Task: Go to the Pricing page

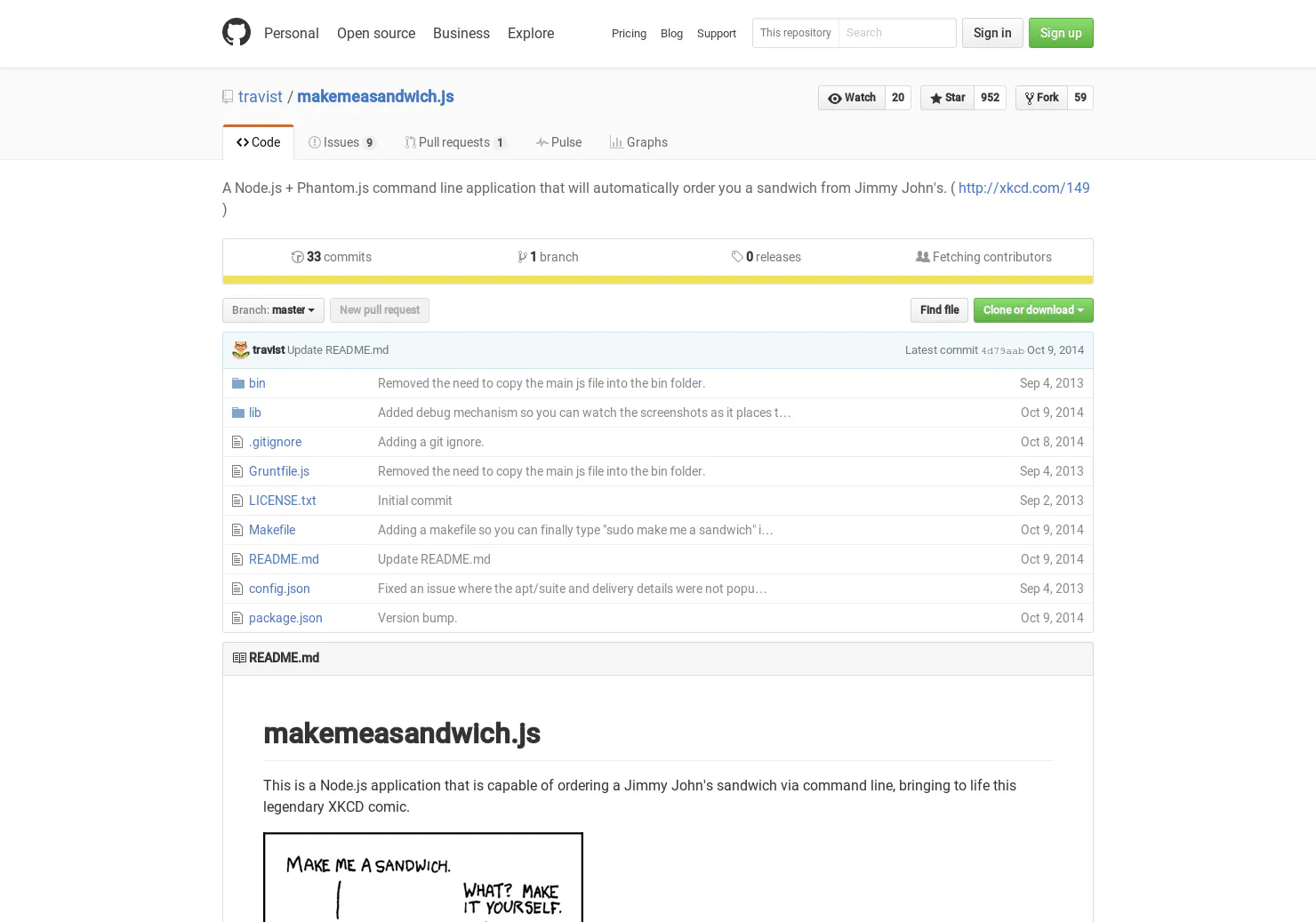Action: 629,34
